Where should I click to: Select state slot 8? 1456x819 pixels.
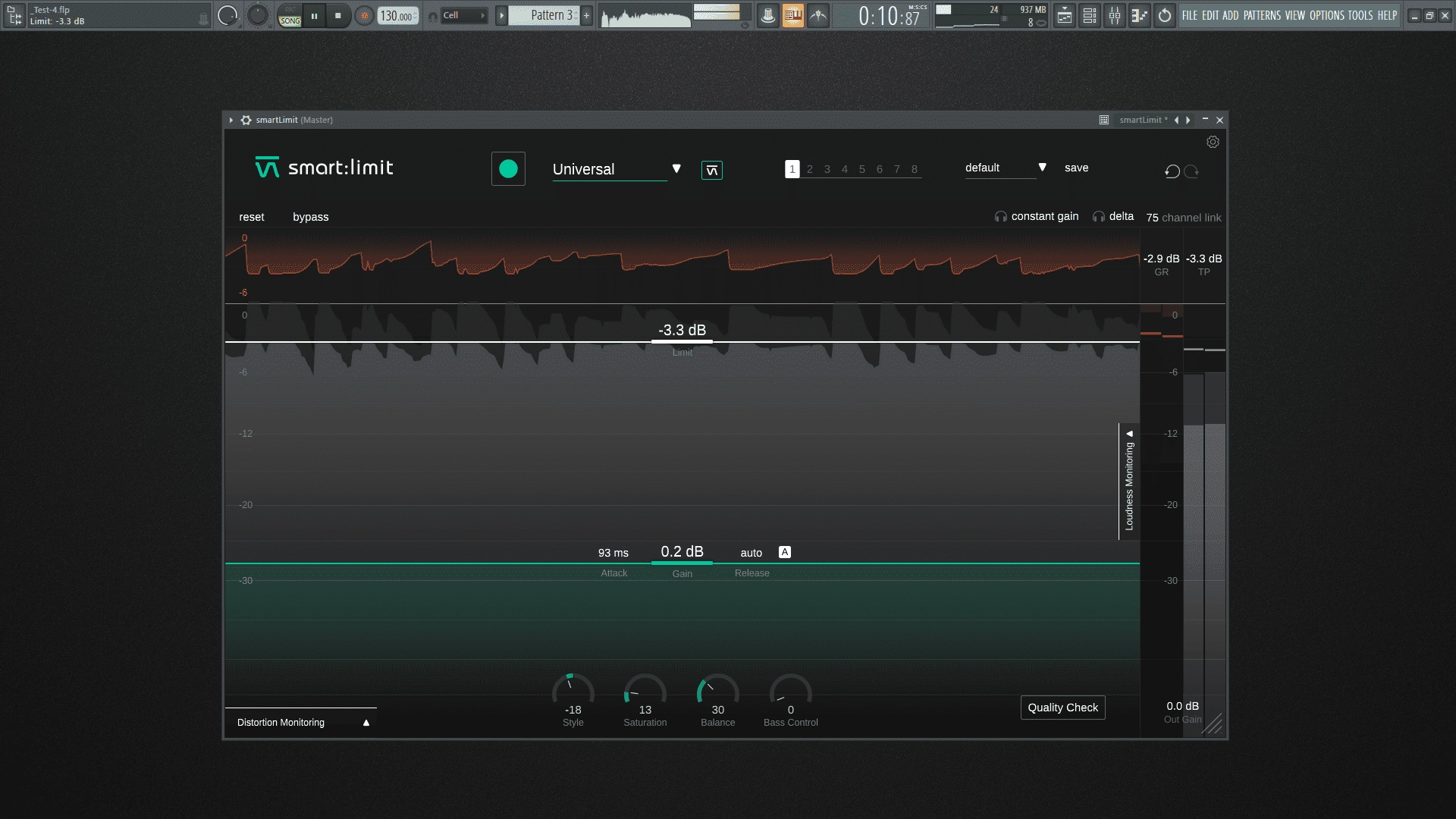click(915, 169)
